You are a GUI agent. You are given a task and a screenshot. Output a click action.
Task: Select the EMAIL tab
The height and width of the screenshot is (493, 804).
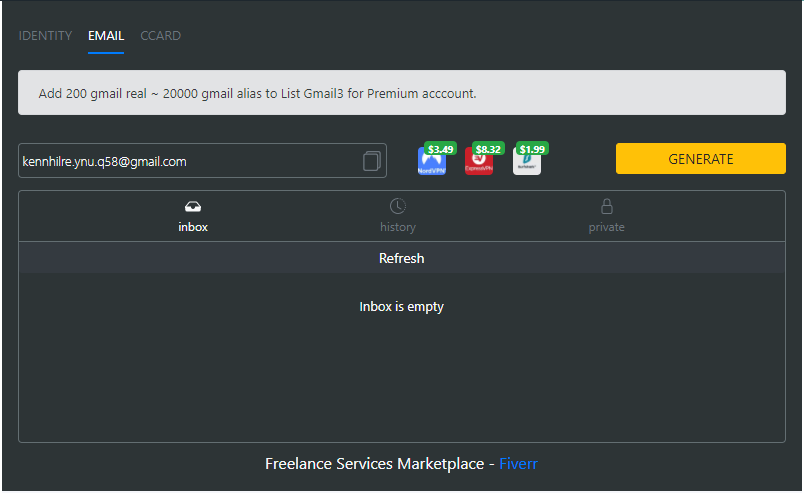(106, 36)
